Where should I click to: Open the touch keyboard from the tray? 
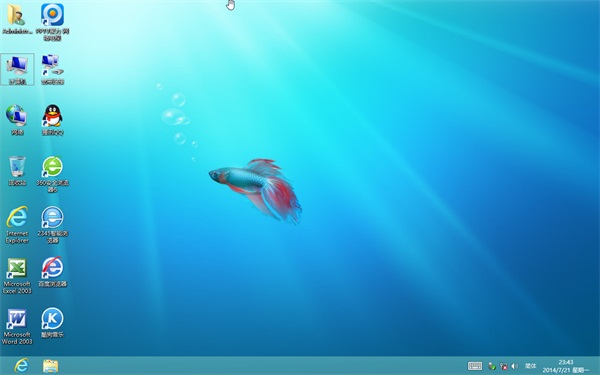pyautogui.click(x=475, y=366)
